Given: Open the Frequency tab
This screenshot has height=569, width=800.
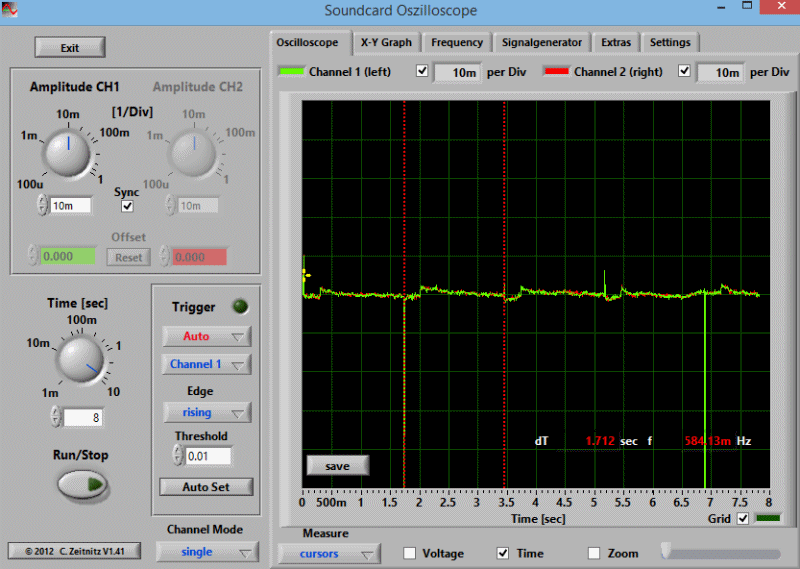Looking at the screenshot, I should click(x=457, y=42).
